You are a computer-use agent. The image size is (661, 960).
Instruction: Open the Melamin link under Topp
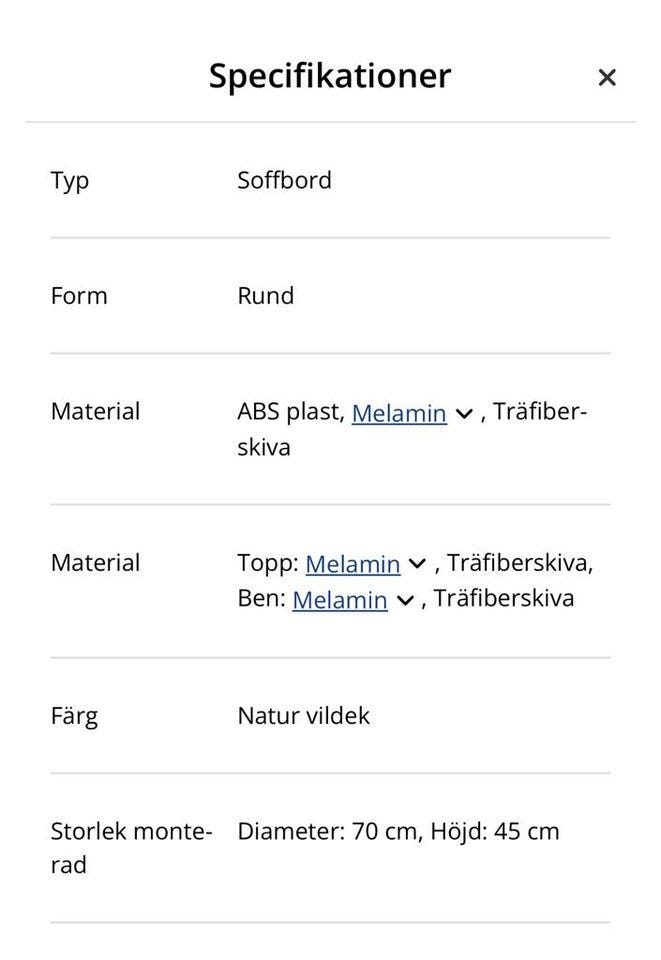tap(352, 564)
